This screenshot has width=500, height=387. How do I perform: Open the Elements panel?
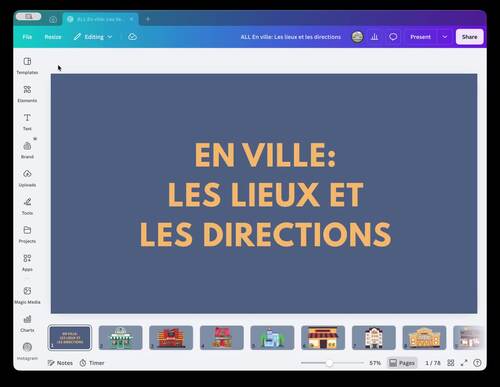point(27,94)
